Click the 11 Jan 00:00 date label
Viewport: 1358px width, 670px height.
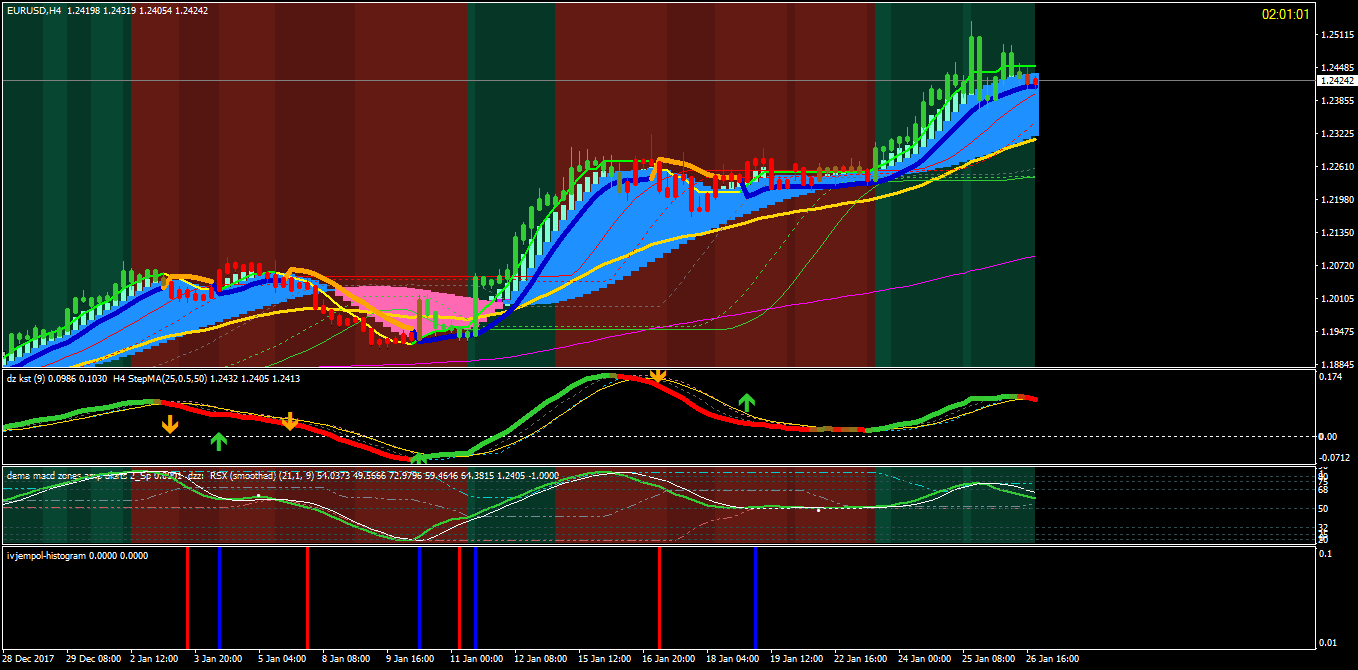pyautogui.click(x=476, y=659)
